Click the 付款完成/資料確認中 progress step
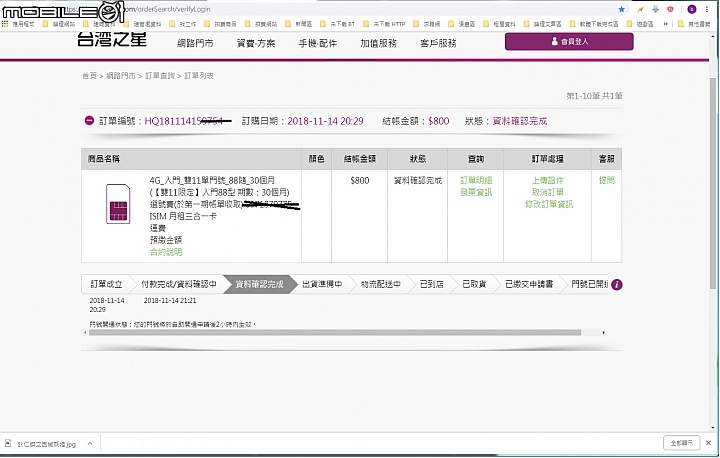Image resolution: width=720 pixels, height=458 pixels. coord(179,284)
